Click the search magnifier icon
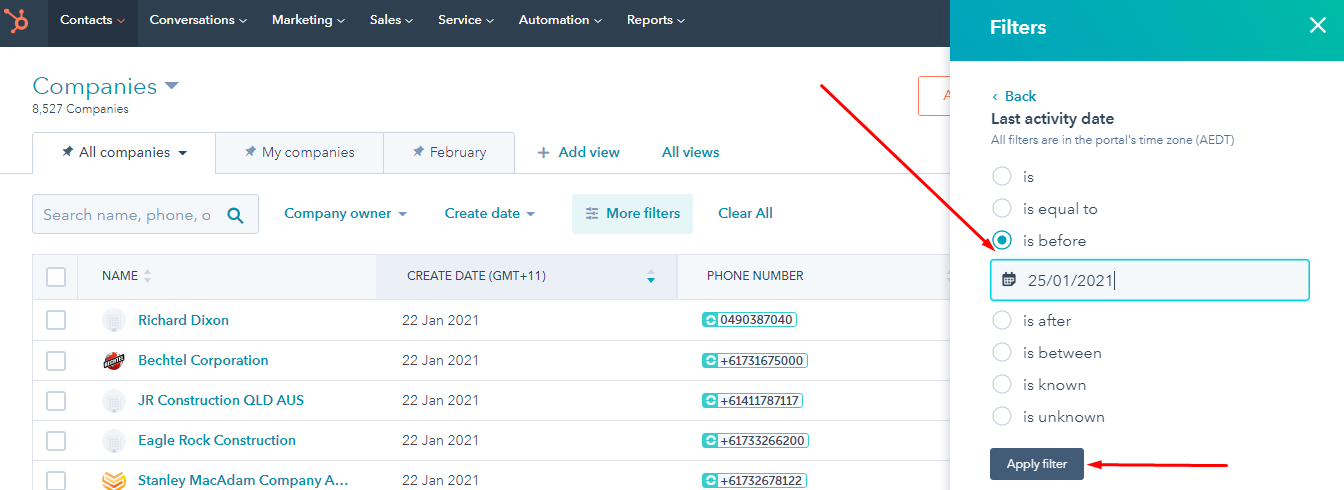 235,215
